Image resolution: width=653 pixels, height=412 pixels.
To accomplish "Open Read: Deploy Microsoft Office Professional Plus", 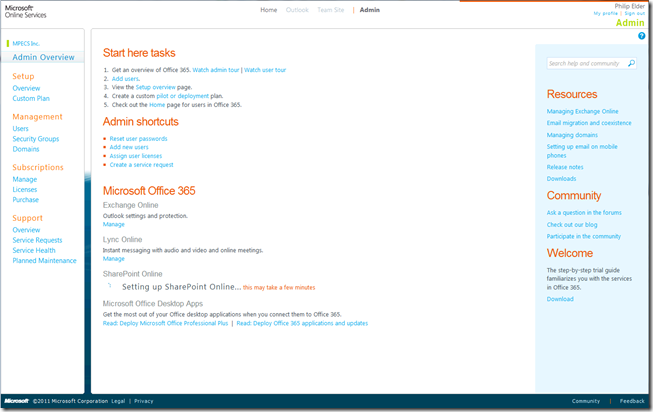I will tap(165, 323).
